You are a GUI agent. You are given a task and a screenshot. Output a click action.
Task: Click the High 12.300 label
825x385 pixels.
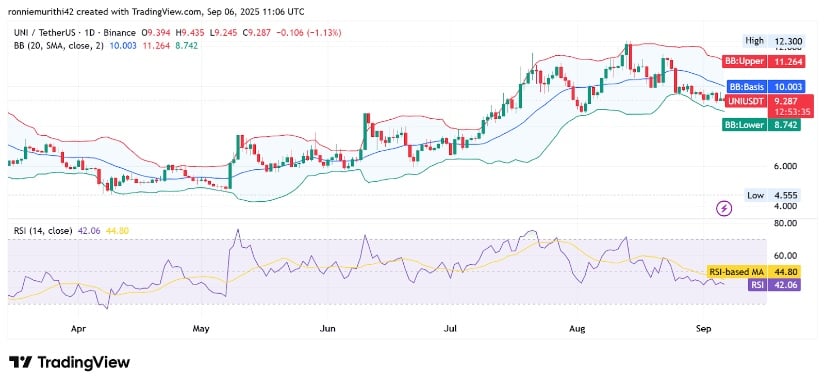pos(772,40)
